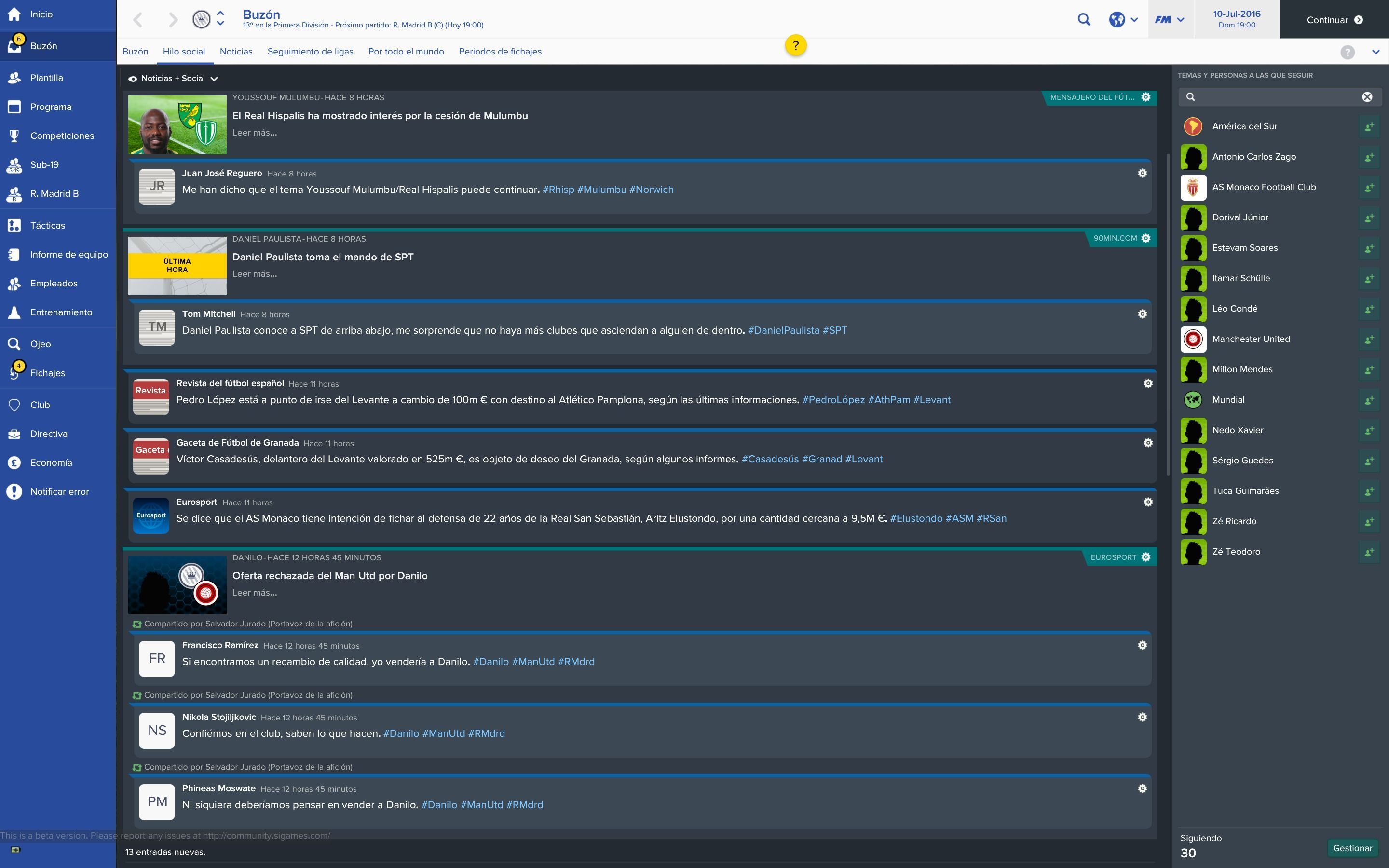Click the Ojeo magnifier icon
This screenshot has height=868, width=1389.
[x=14, y=344]
